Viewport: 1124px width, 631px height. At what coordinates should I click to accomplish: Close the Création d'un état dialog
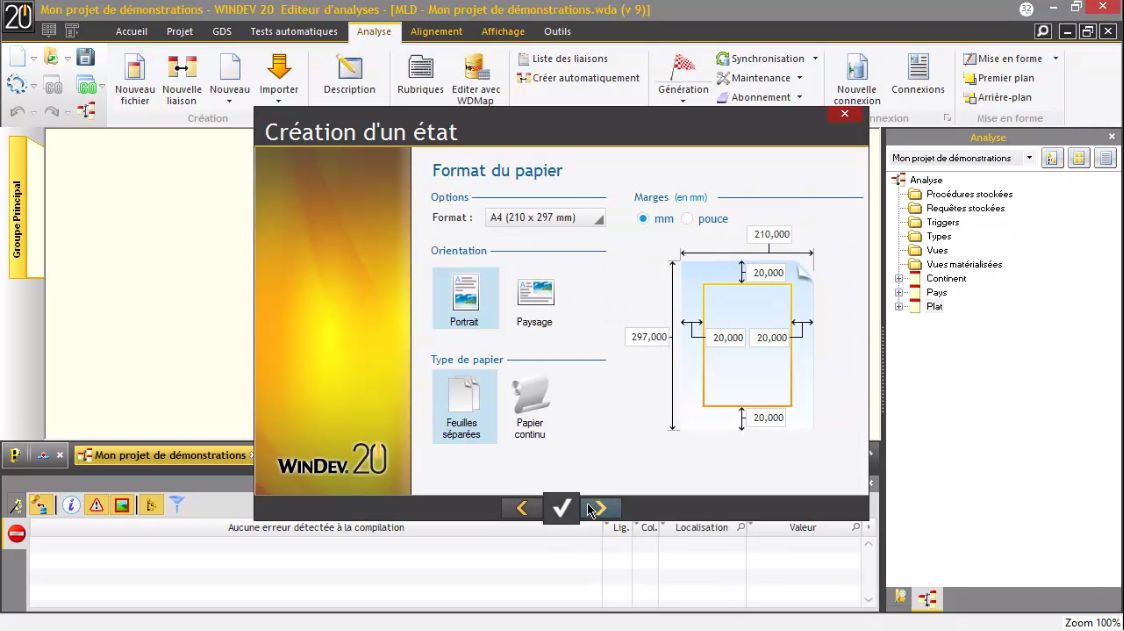coord(844,114)
